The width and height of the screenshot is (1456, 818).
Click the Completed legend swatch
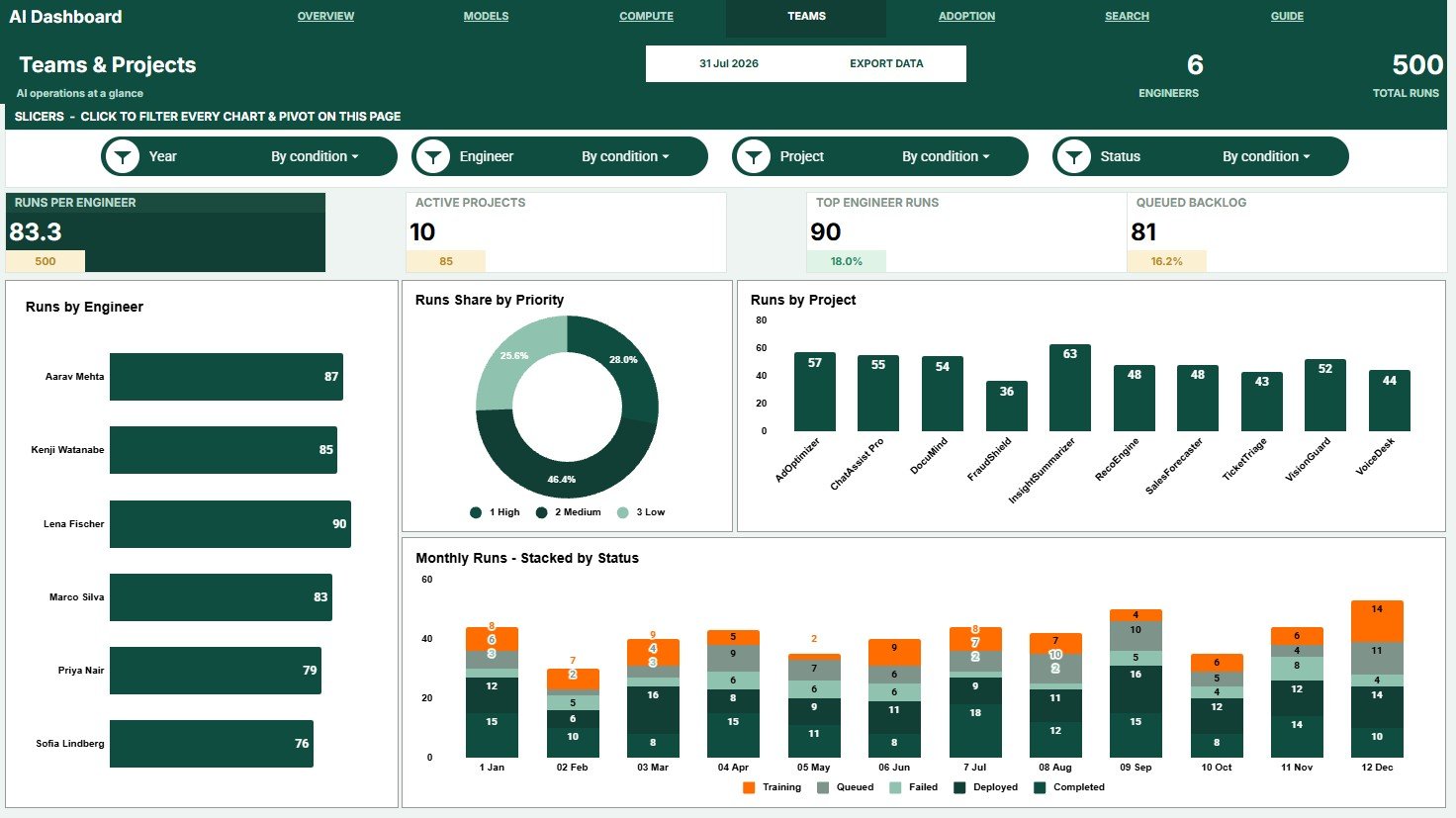(1040, 787)
